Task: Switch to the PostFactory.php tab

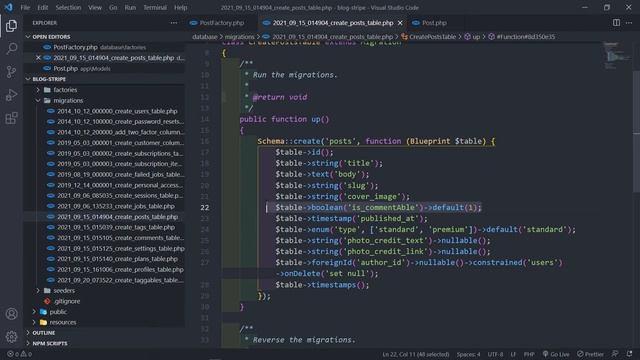Action: (x=221, y=23)
